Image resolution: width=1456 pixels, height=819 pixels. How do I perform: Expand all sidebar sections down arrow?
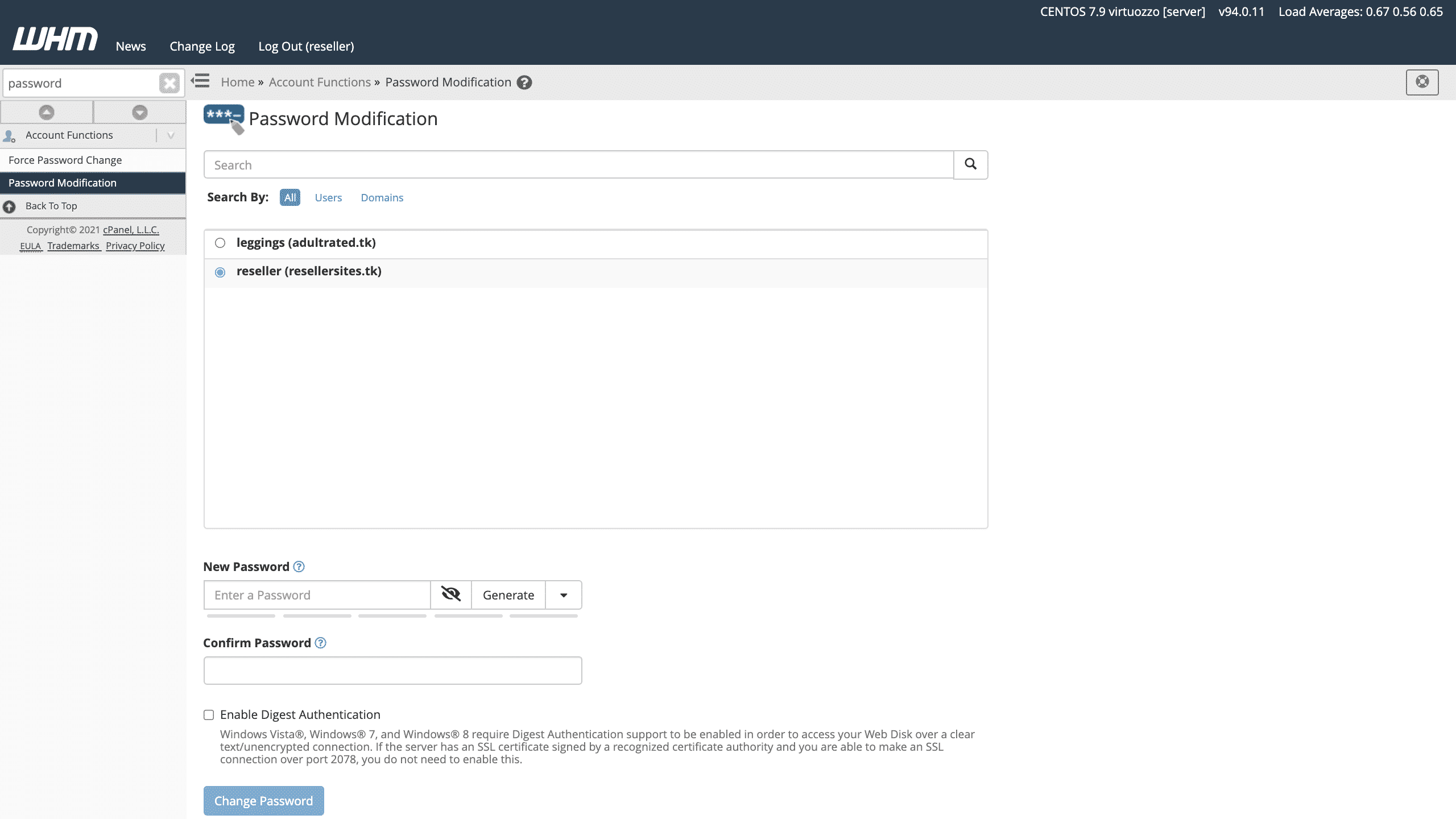[140, 112]
